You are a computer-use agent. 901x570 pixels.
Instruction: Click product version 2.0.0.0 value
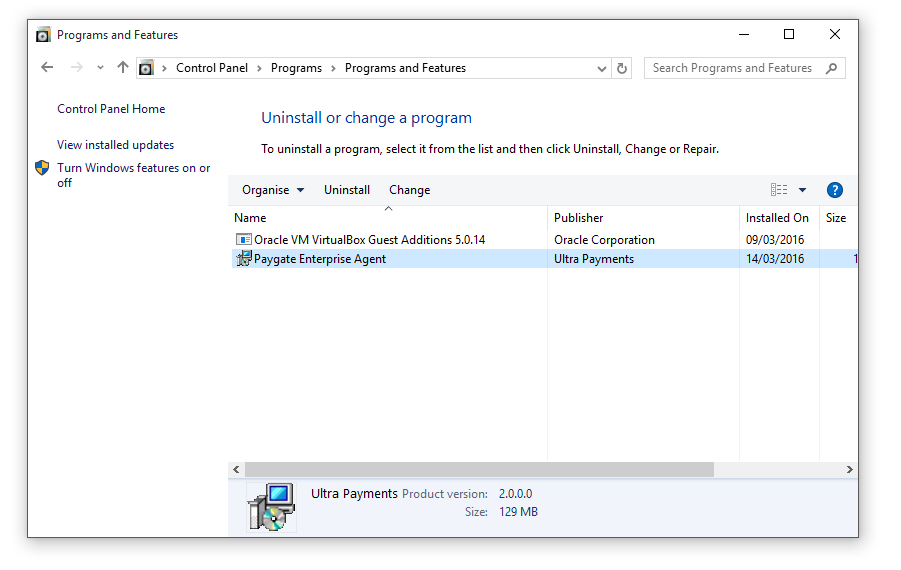point(515,494)
